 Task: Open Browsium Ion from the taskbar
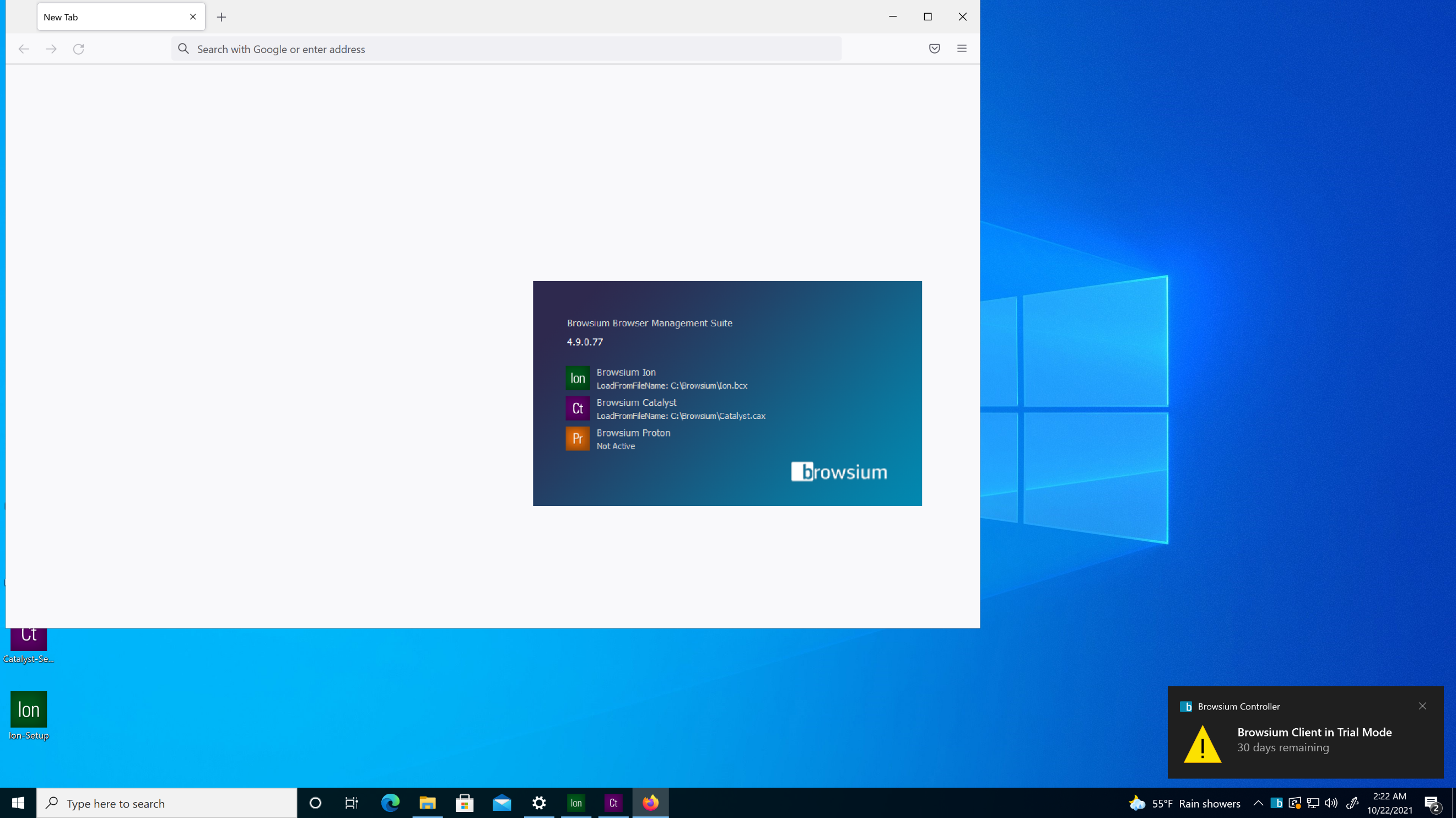point(576,803)
